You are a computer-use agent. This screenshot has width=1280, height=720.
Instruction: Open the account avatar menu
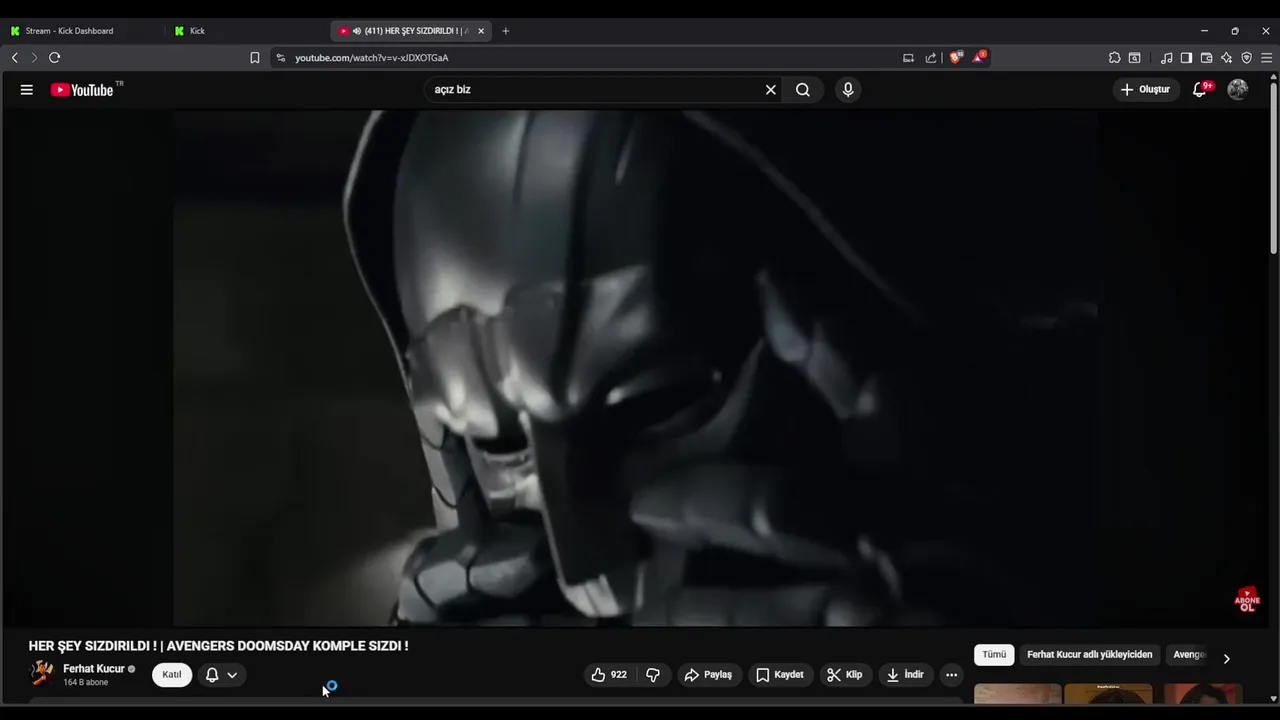(x=1238, y=90)
